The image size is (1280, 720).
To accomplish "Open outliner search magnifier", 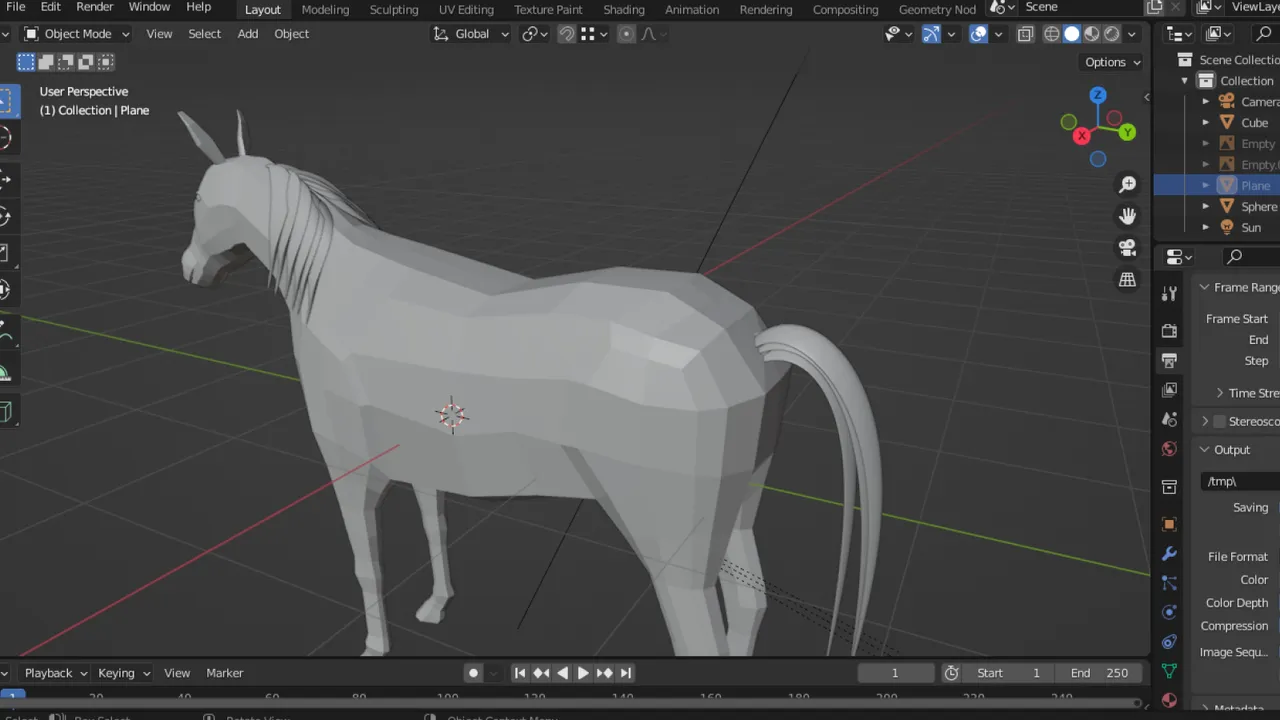I will coord(1264,33).
